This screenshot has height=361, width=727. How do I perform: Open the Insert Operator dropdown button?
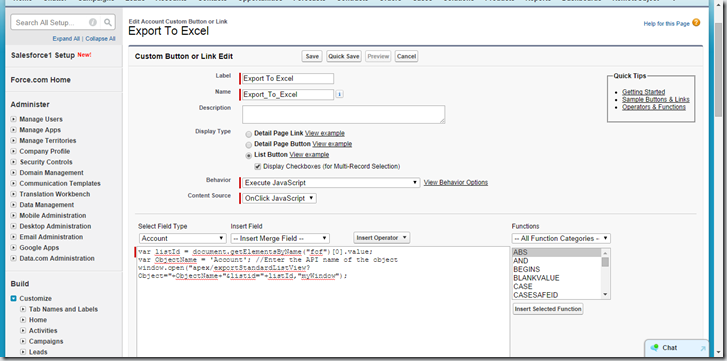point(382,238)
